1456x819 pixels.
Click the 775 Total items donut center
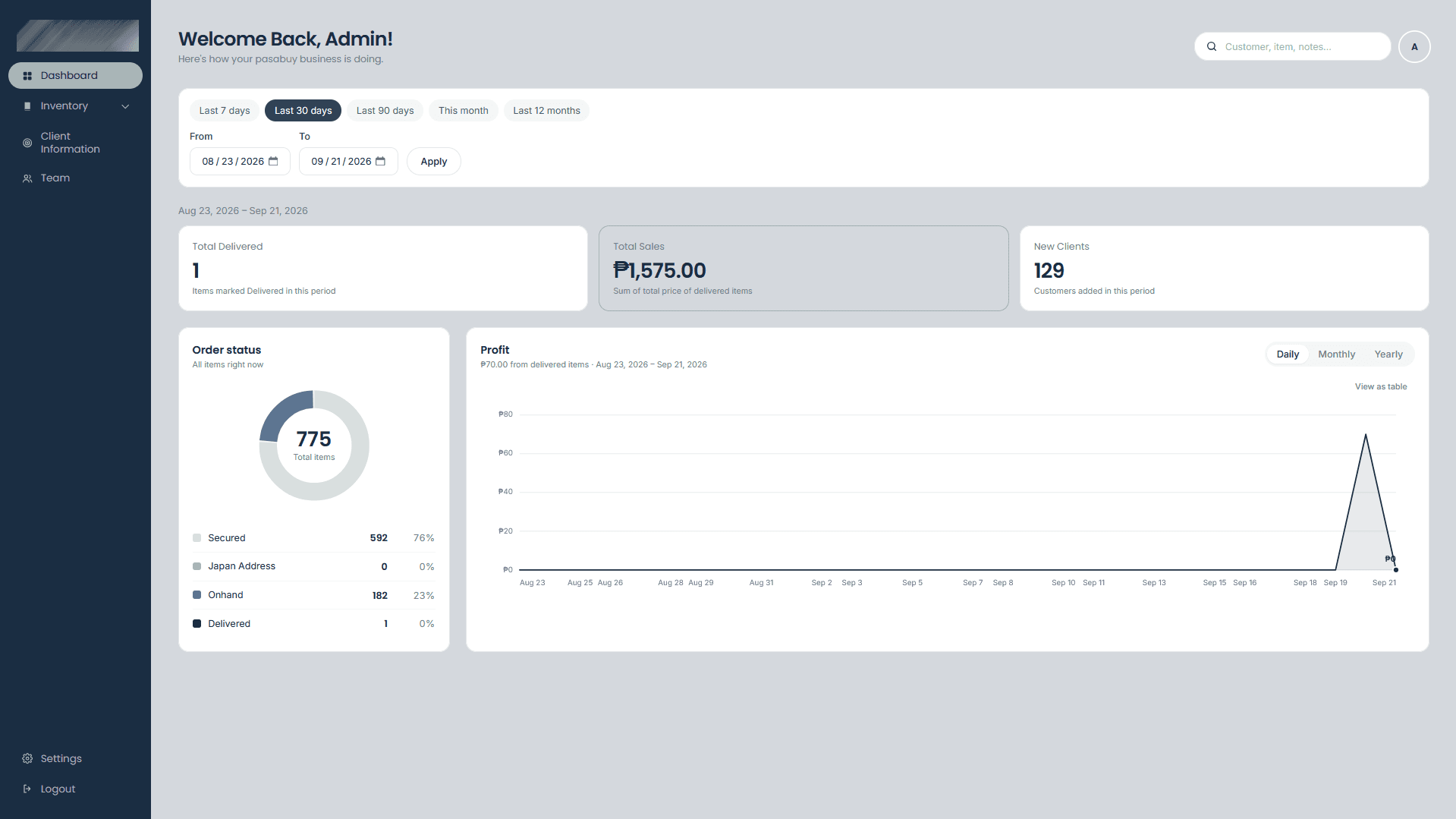point(314,445)
